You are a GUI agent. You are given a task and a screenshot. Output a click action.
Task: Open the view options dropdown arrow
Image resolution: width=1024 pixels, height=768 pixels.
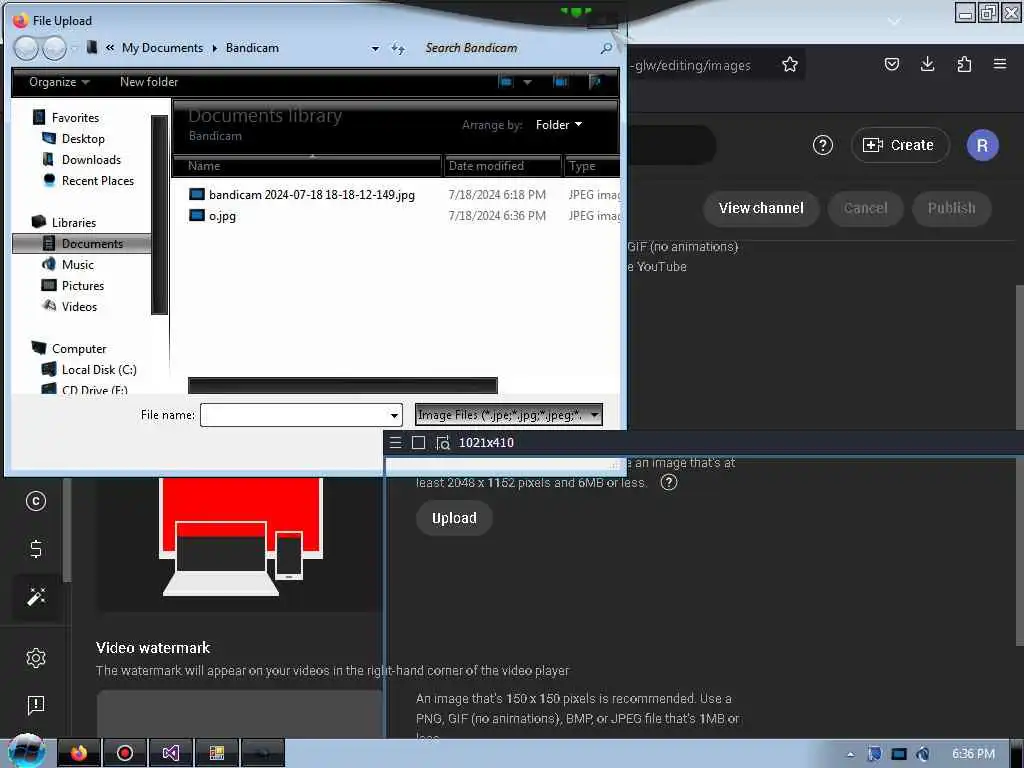tap(527, 82)
